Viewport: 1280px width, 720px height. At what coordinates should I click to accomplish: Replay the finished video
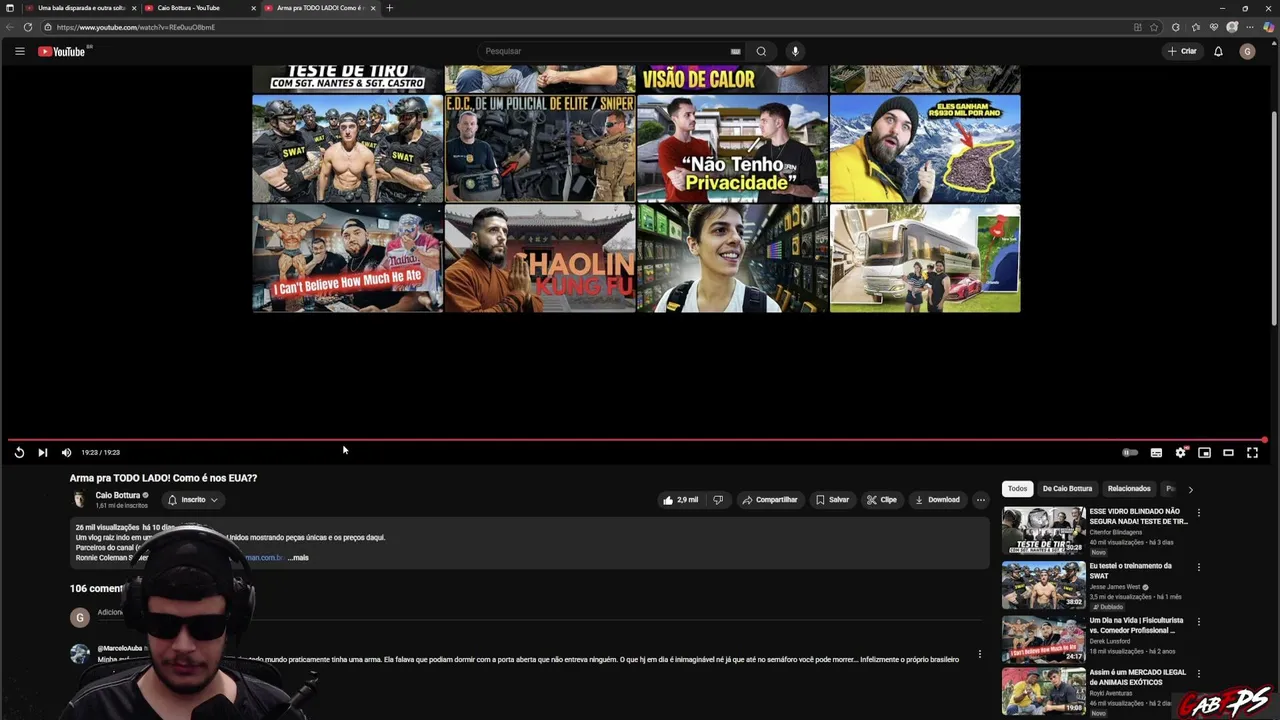coord(19,453)
